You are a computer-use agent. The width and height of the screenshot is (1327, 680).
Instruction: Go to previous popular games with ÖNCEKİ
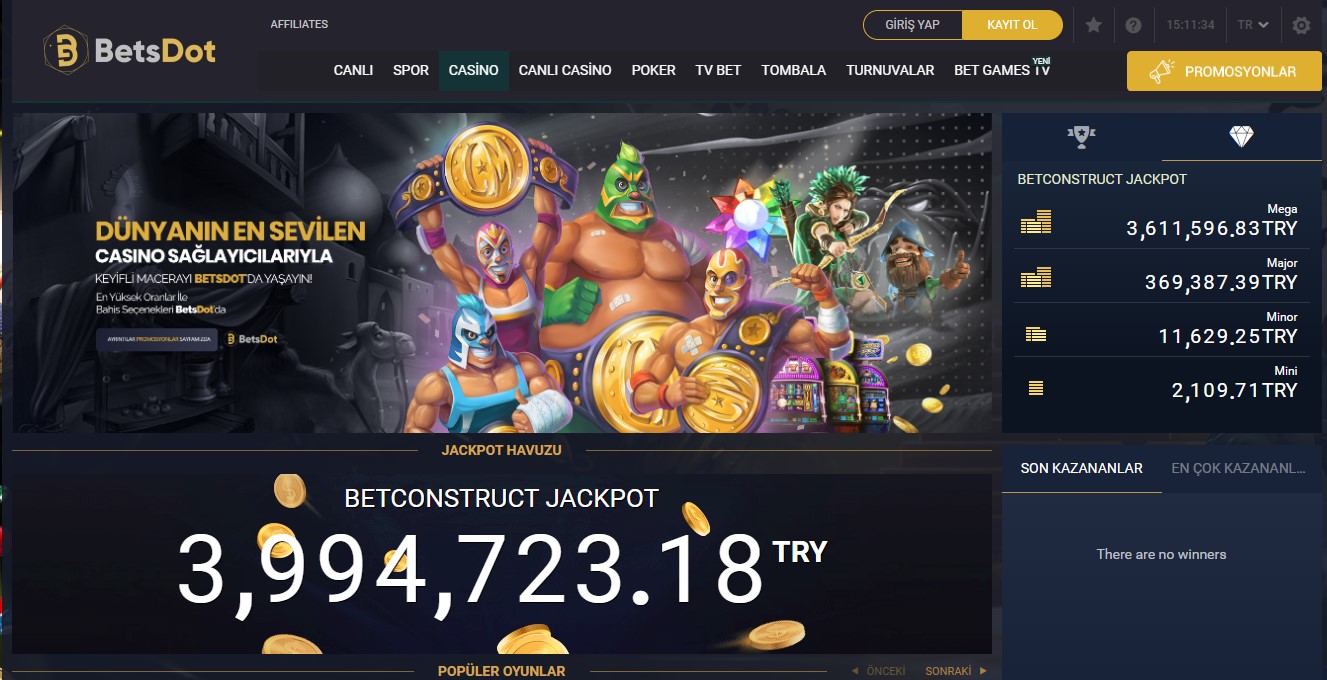tap(878, 671)
